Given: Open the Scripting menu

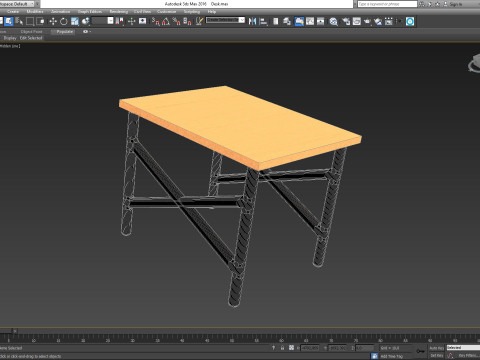Looking at the screenshot, I should click(x=192, y=12).
